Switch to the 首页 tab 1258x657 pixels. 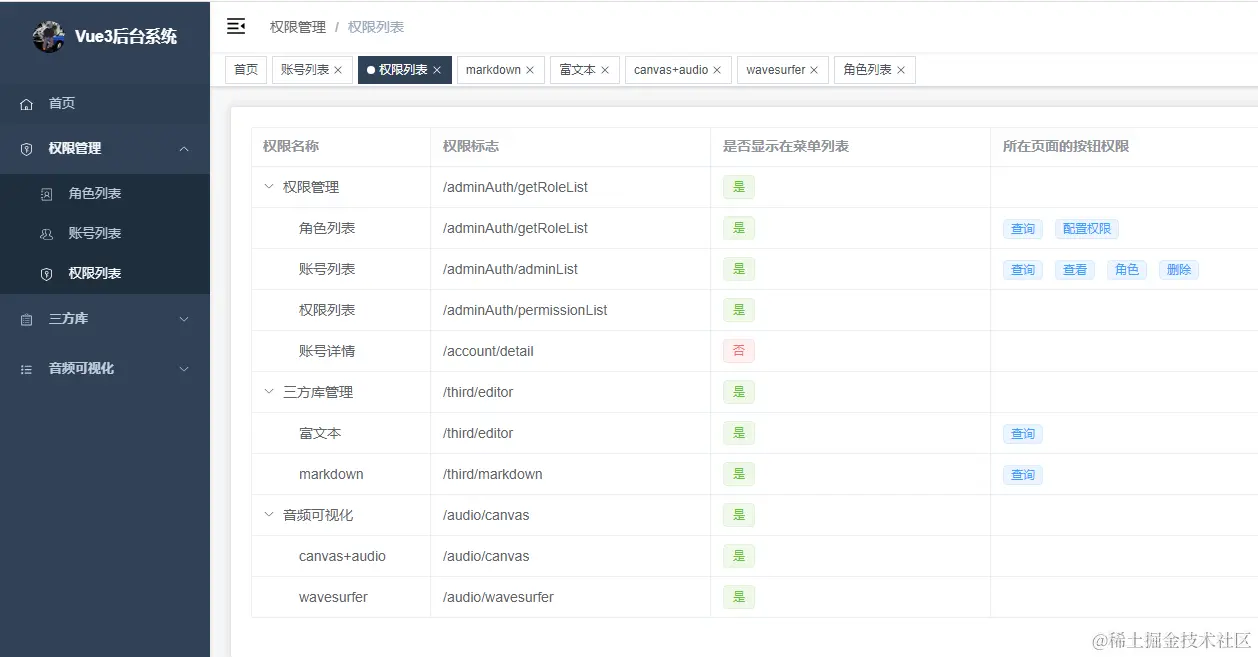246,70
